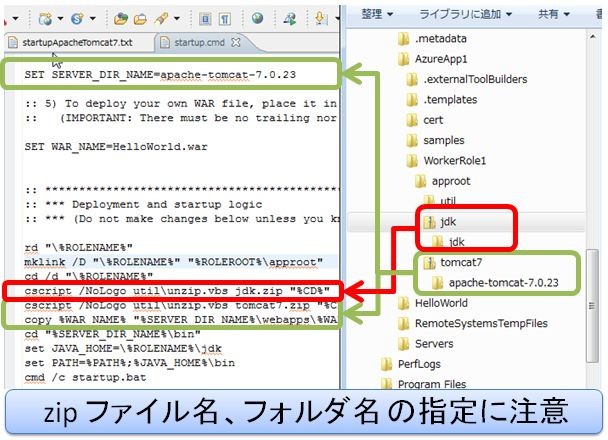The width and height of the screenshot is (608, 440).
Task: Click the blue S new servlet icon
Action: tap(77, 18)
